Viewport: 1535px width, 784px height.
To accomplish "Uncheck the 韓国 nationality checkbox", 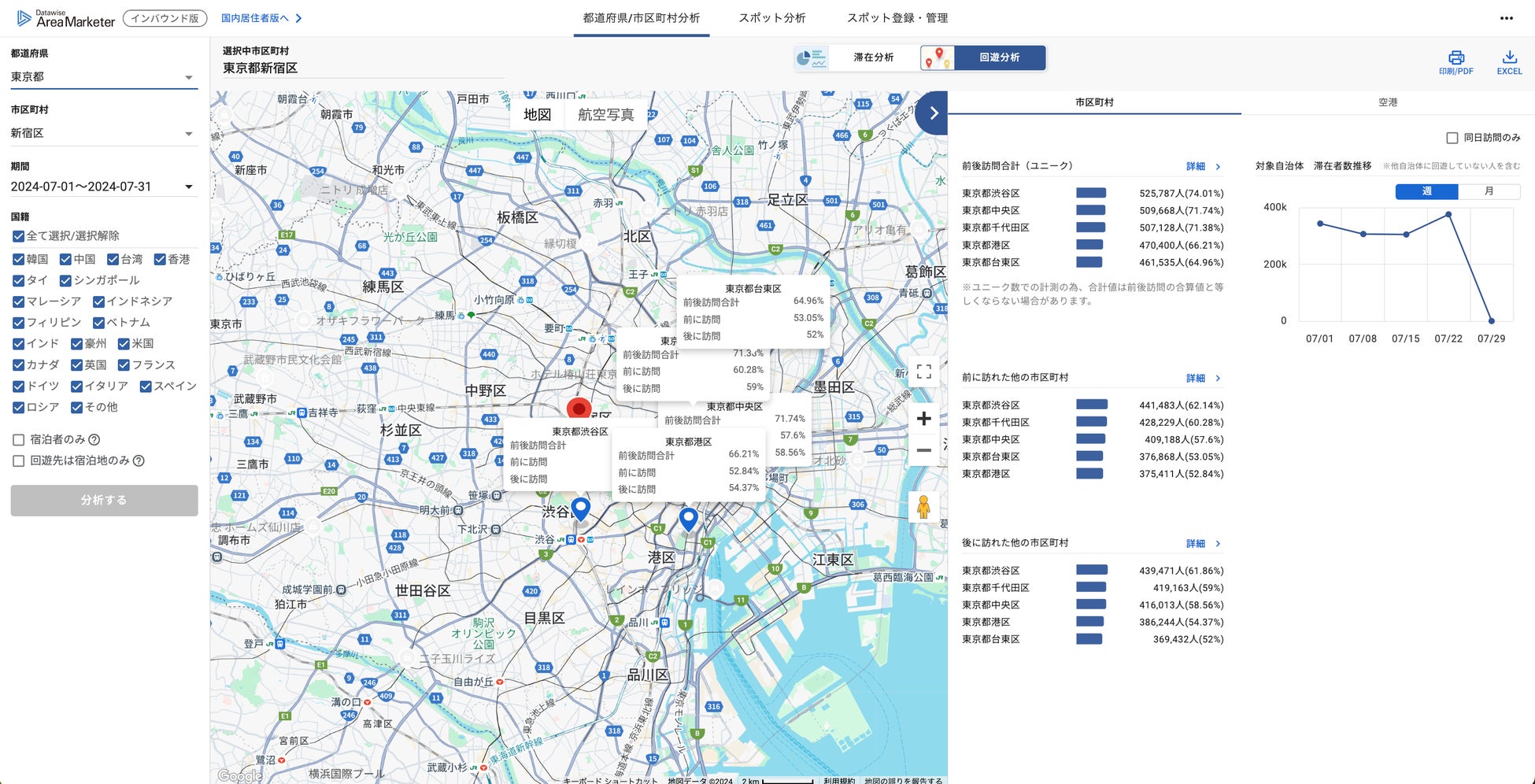I will click(x=19, y=260).
